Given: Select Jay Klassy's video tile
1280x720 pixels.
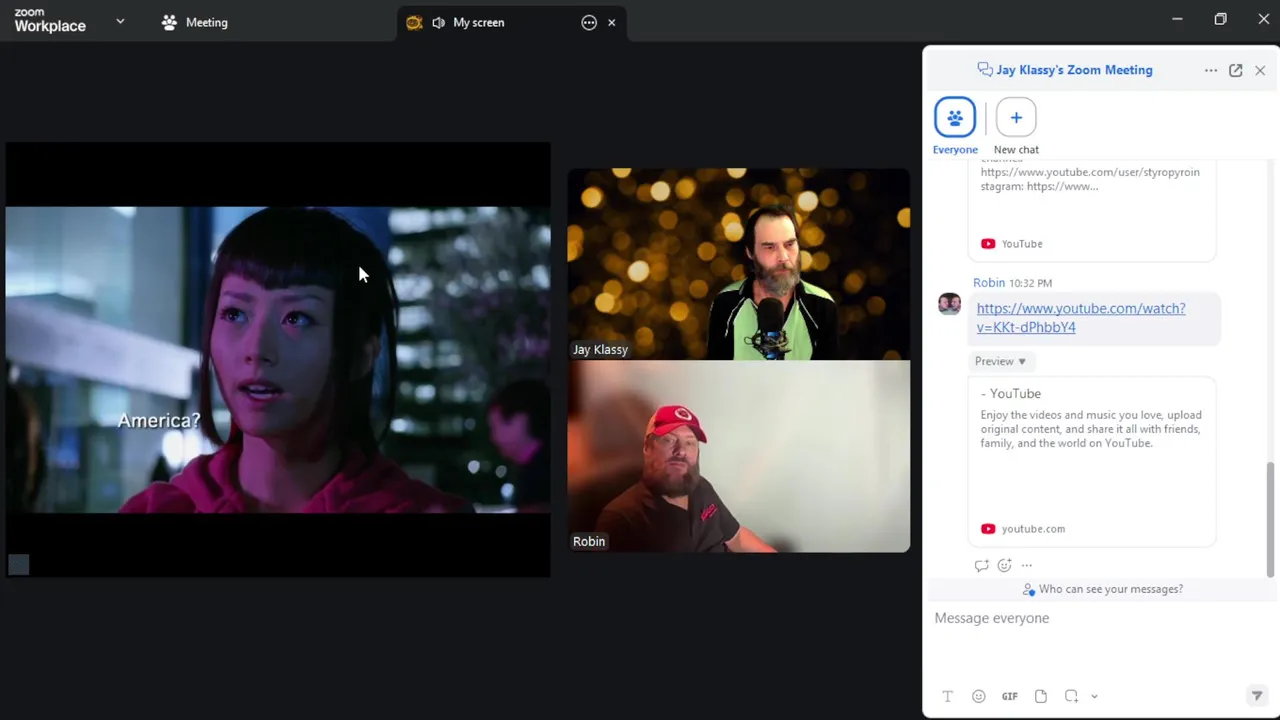Looking at the screenshot, I should click(739, 264).
